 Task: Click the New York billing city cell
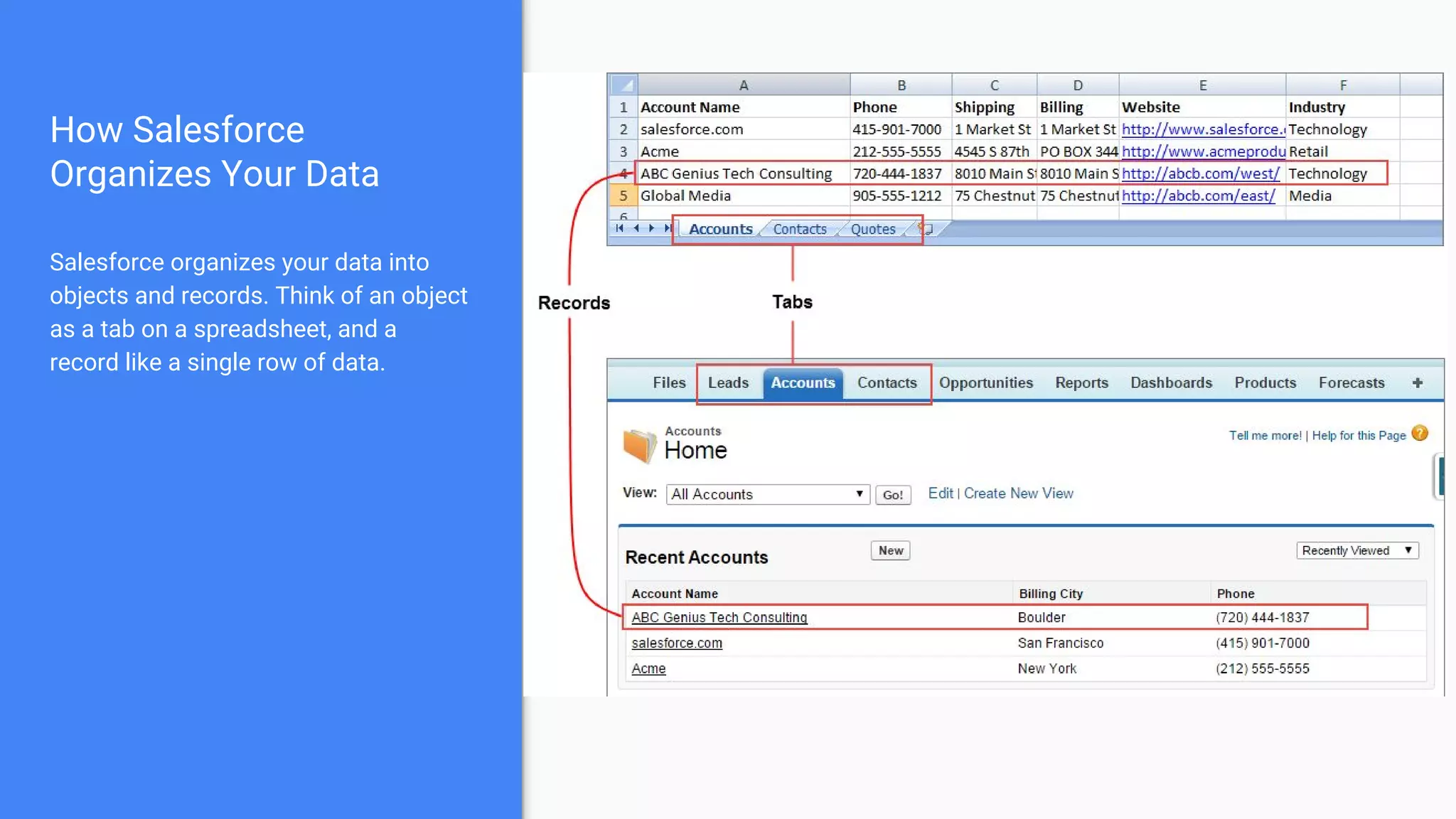[1046, 669]
